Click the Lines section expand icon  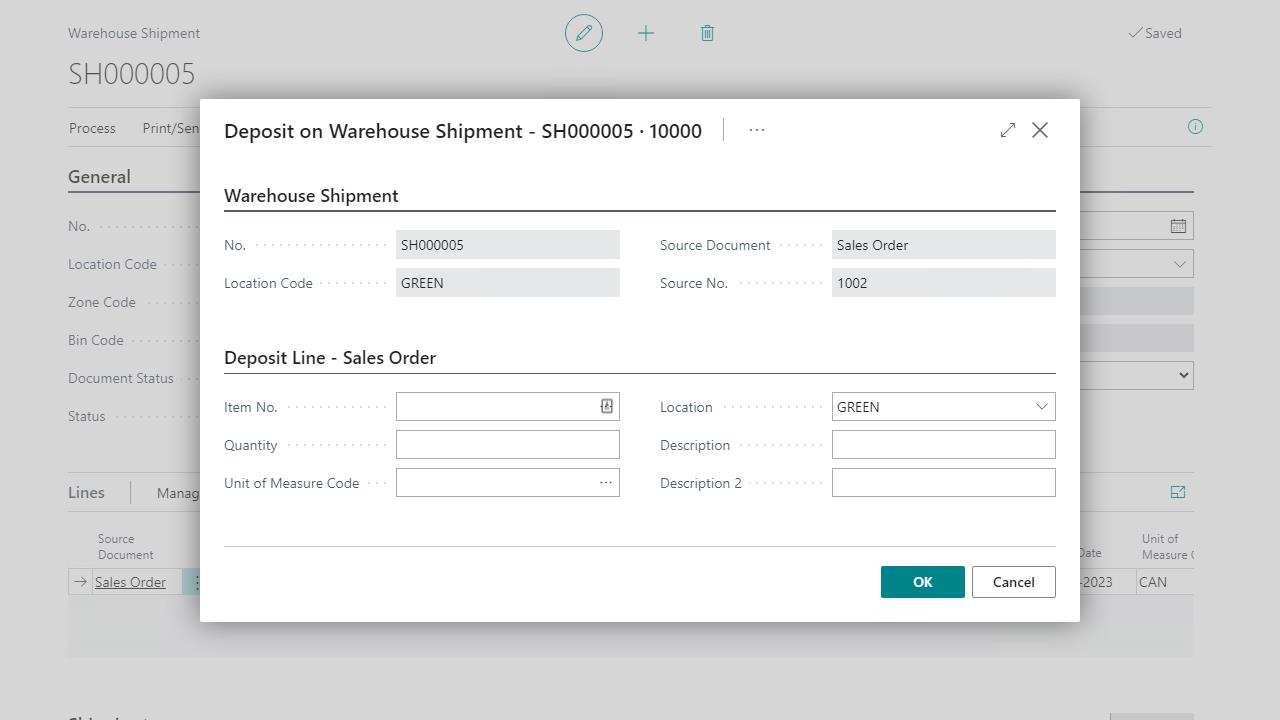1178,492
